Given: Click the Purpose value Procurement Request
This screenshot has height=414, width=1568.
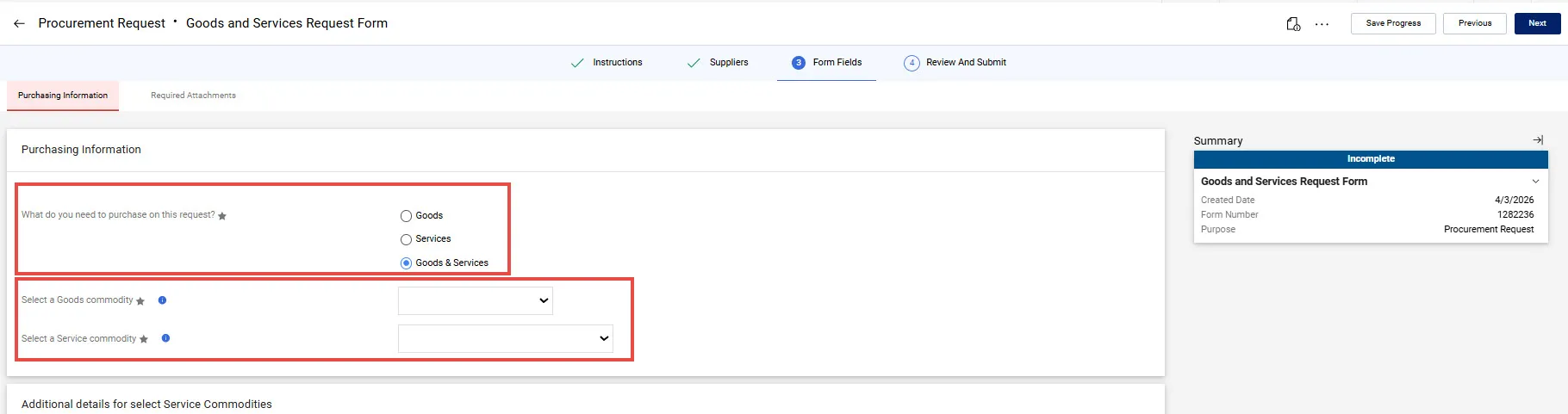Looking at the screenshot, I should coord(1489,230).
